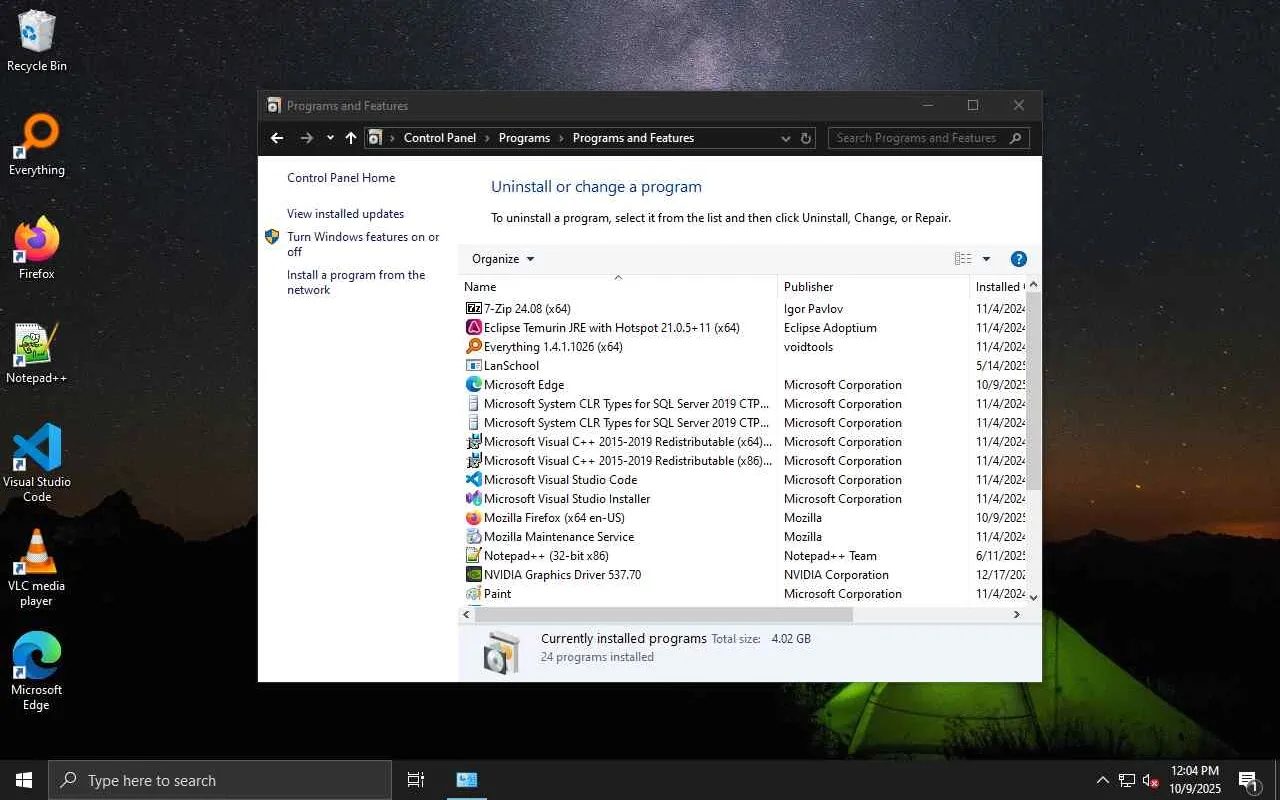Click the Forward navigation arrow
The height and width of the screenshot is (800, 1280).
pyautogui.click(x=307, y=138)
